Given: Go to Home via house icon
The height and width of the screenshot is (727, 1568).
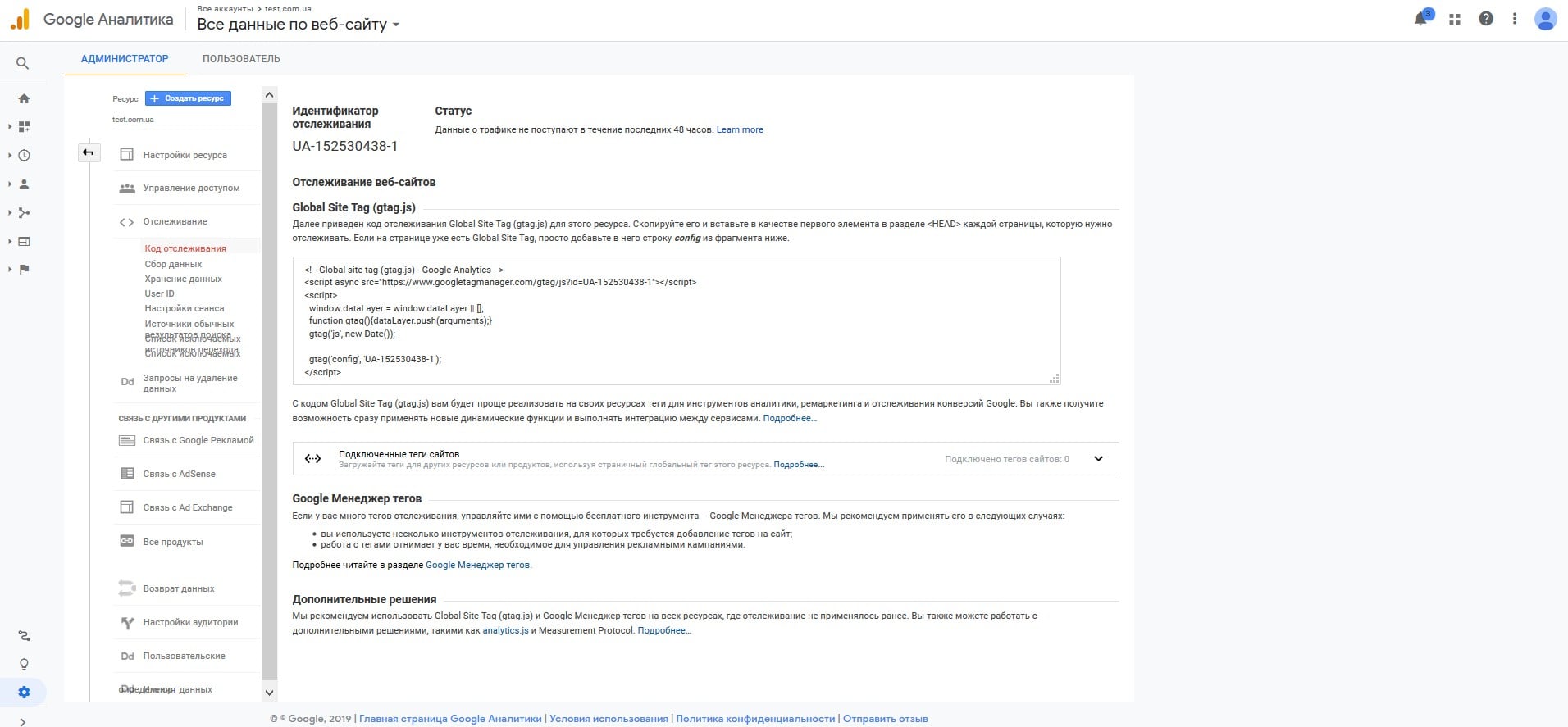Looking at the screenshot, I should (x=24, y=98).
